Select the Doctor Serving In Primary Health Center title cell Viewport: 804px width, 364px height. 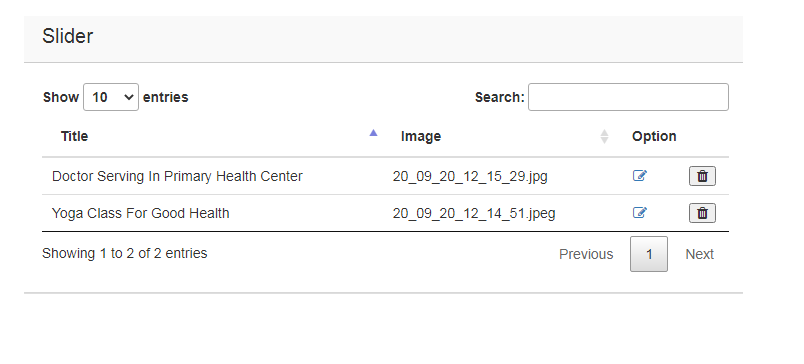pyautogui.click(x=177, y=176)
